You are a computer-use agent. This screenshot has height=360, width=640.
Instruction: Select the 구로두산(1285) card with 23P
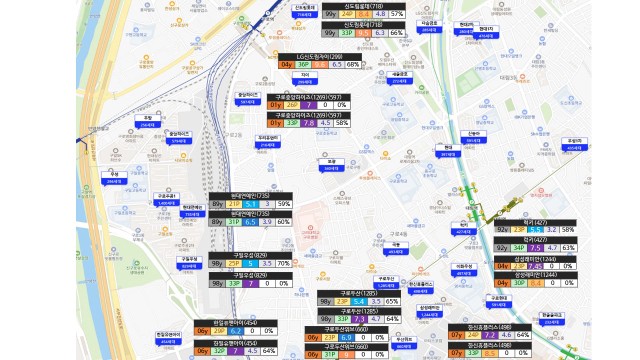pos(359,298)
